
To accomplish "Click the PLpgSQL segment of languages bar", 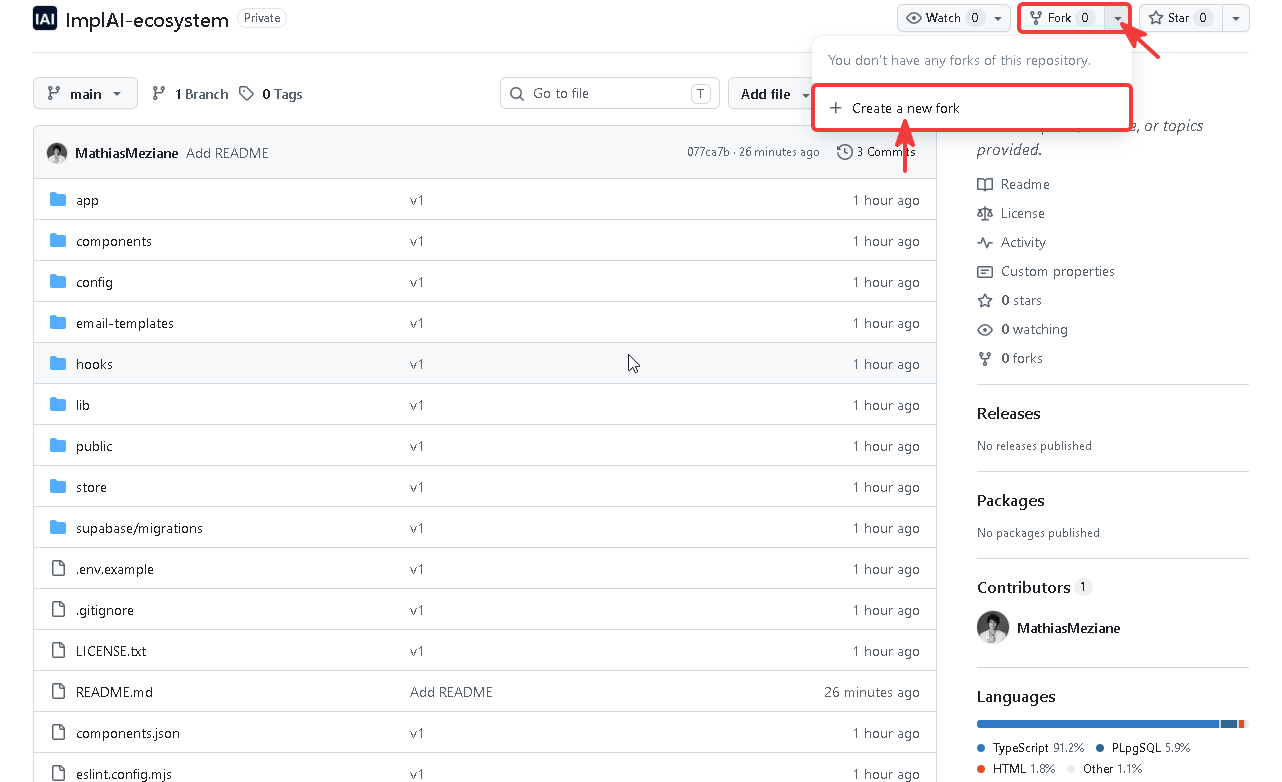I will tap(1229, 724).
